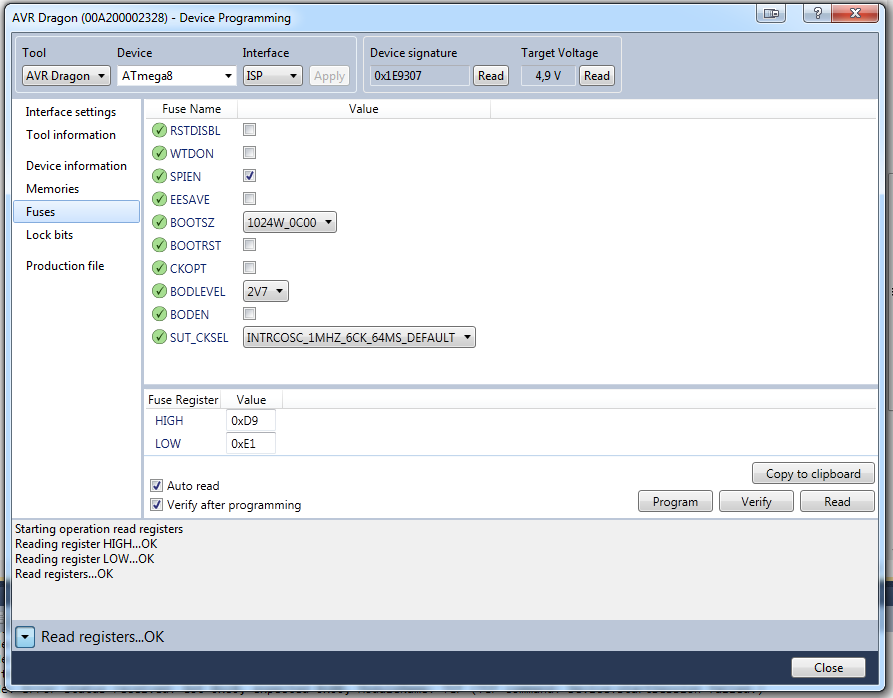The image size is (893, 698).
Task: Click the disabled Apply button
Action: [329, 76]
